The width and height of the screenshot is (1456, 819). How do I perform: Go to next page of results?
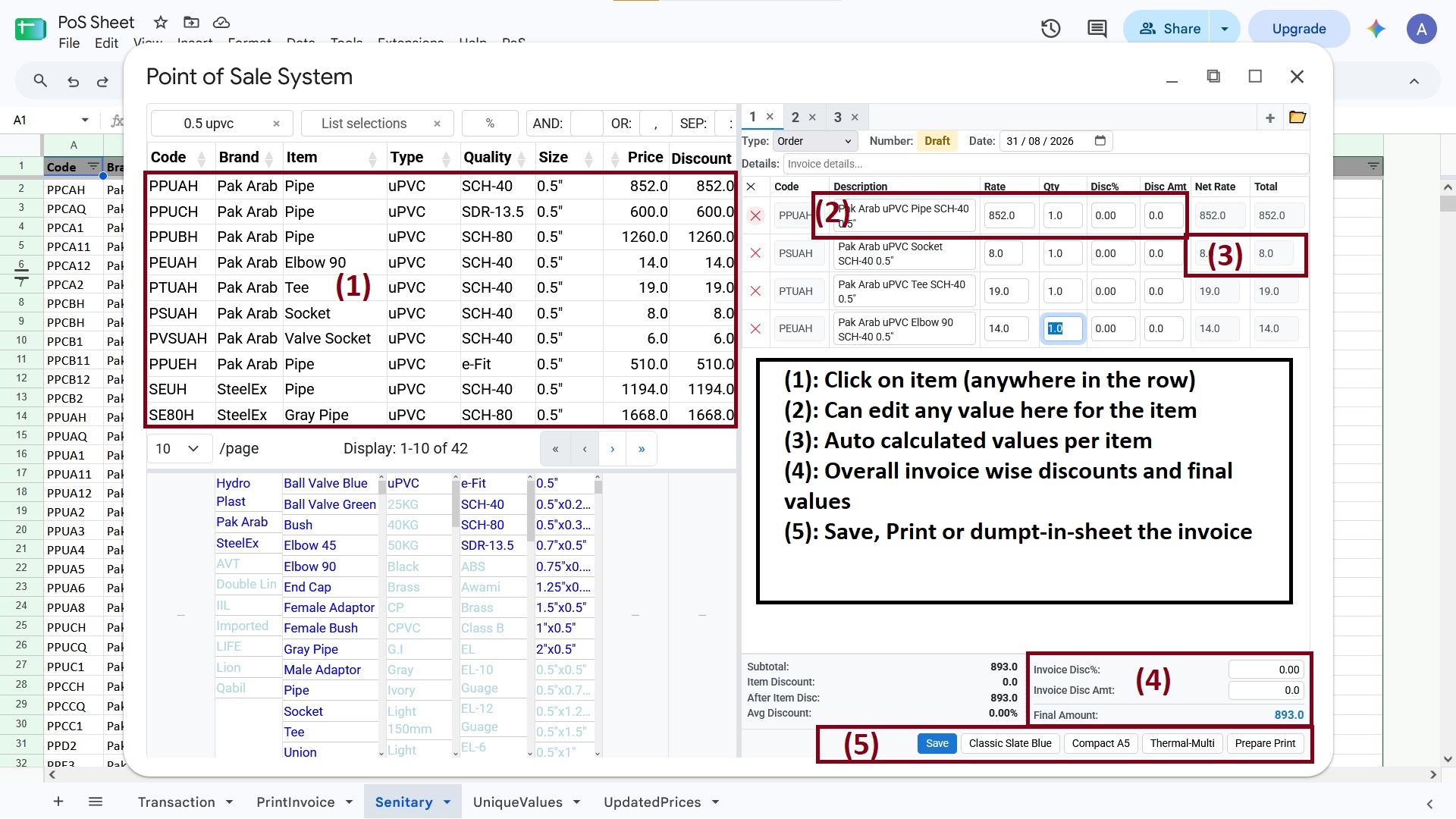click(x=613, y=449)
